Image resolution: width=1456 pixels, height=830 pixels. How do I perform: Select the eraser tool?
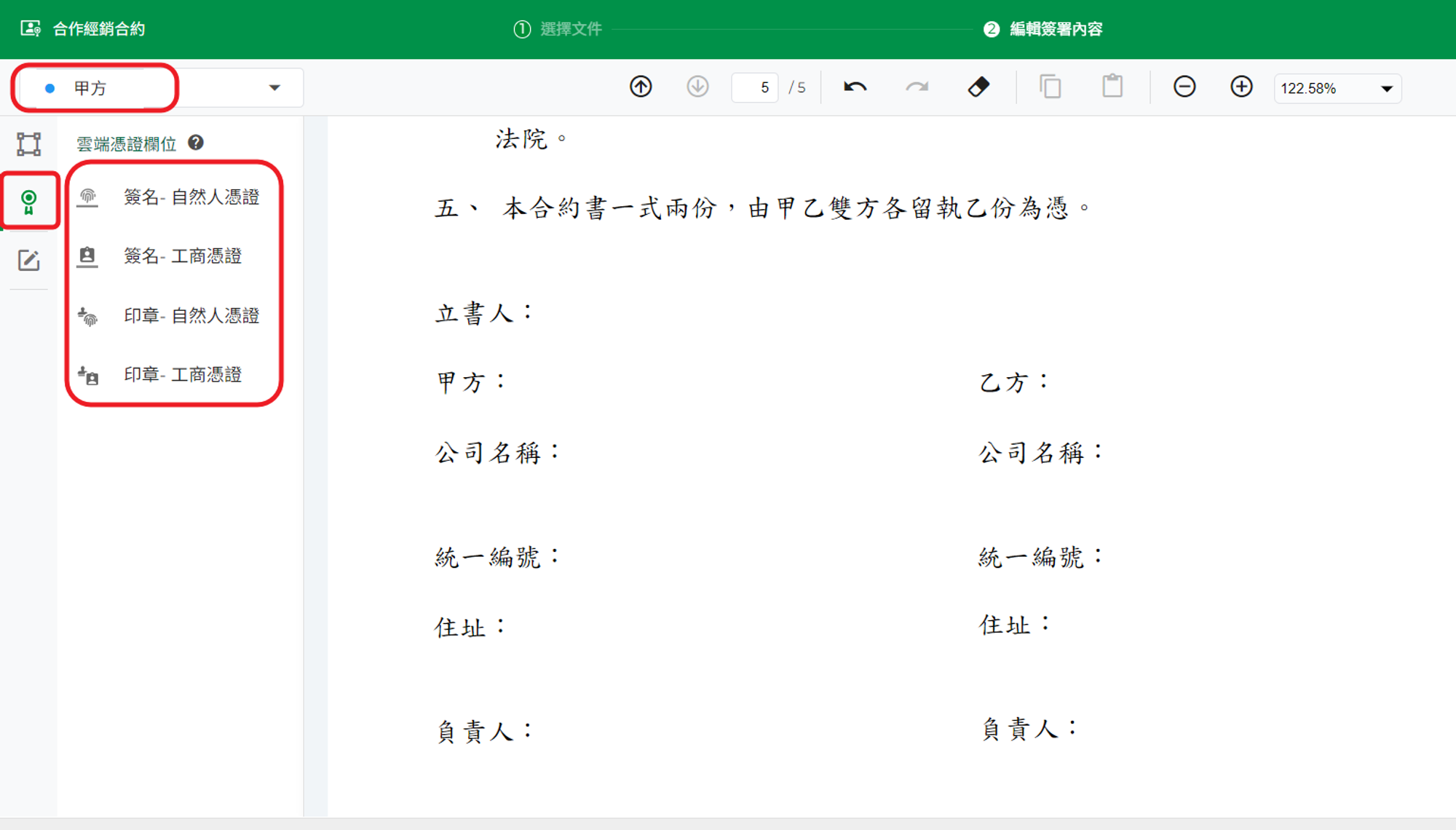click(978, 87)
